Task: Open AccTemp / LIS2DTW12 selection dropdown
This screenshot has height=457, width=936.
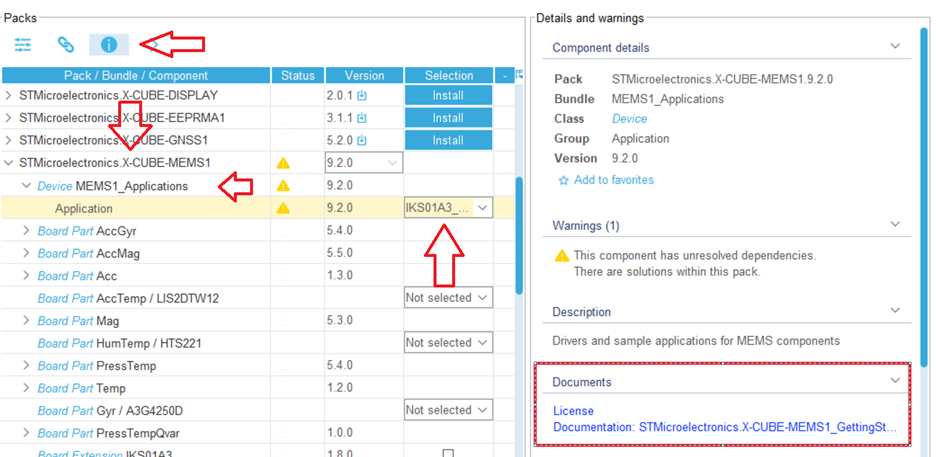Action: (448, 298)
